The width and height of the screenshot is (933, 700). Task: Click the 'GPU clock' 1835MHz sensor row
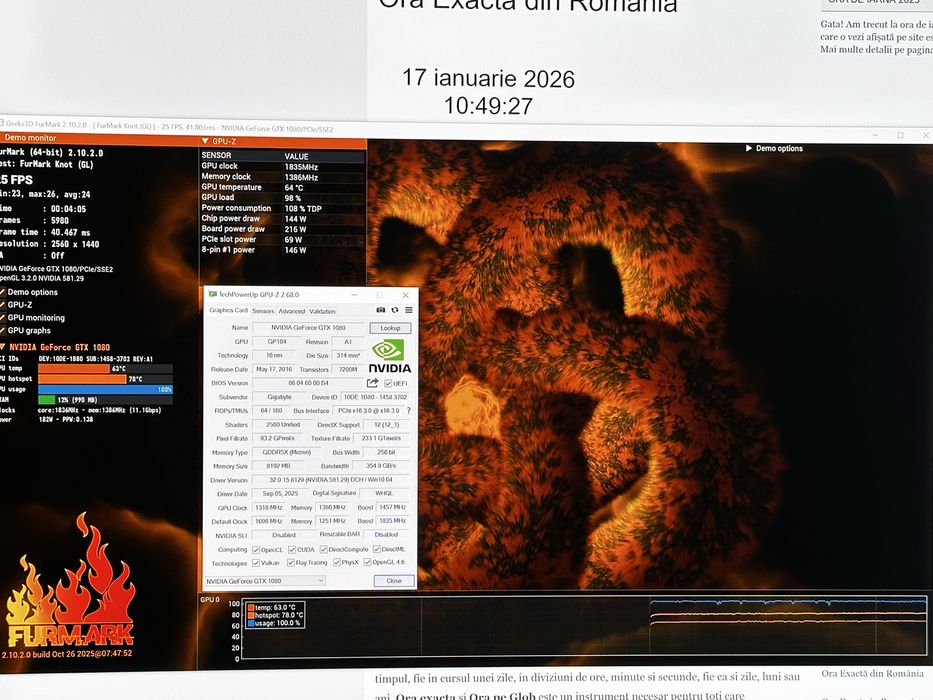[283, 167]
